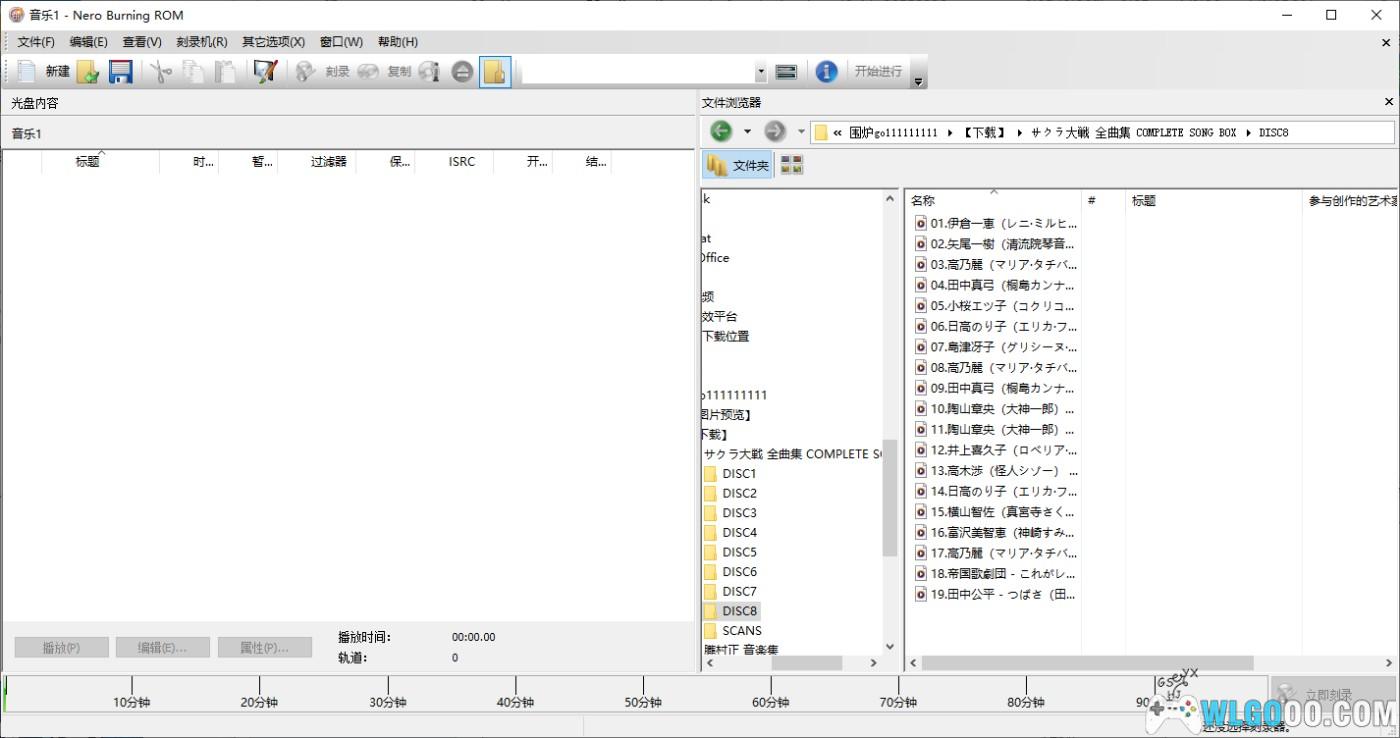The image size is (1400, 738).
Task: Select the DISC5 folder in tree
Action: 739,552
